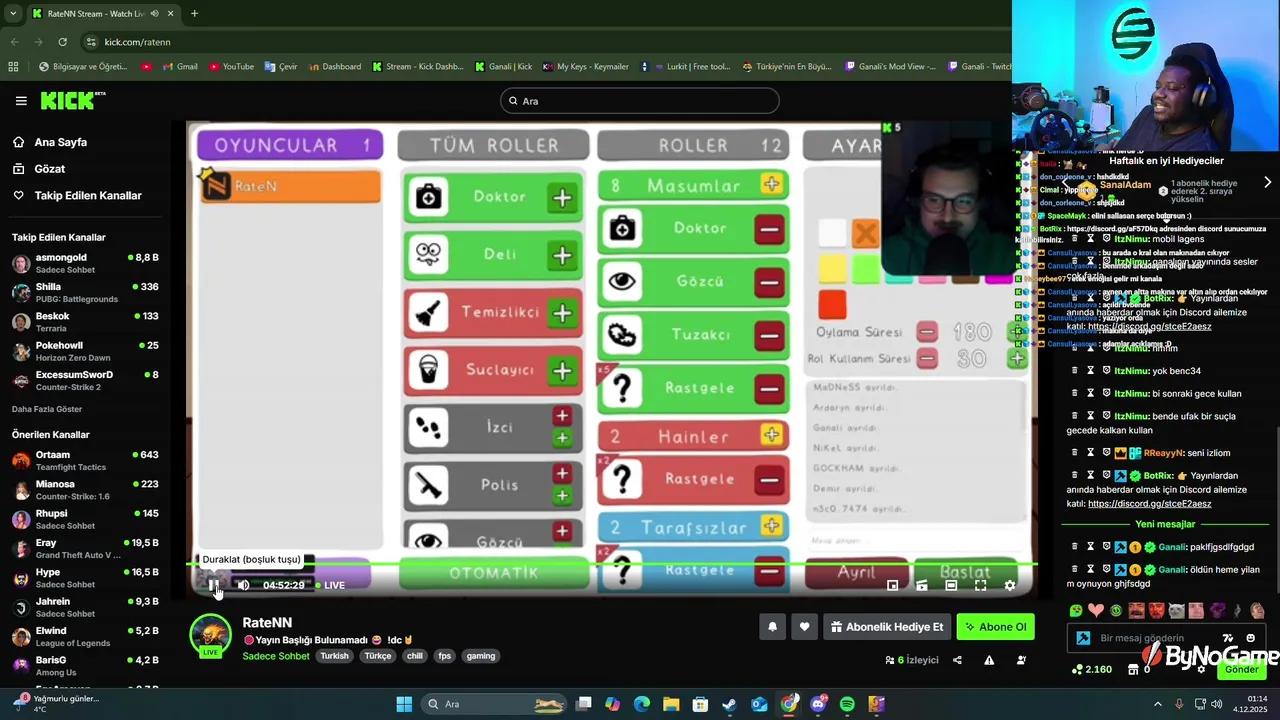Image resolution: width=1280 pixels, height=720 pixels.
Task: Timeout Ganali on 'paklfjgsdlfgdgd' message hourglass
Action: 1091,547
